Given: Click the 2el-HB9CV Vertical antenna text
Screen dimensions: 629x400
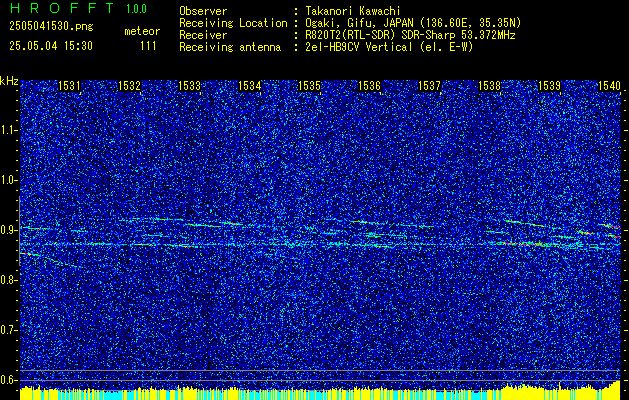Looking at the screenshot, I should tap(389, 47).
